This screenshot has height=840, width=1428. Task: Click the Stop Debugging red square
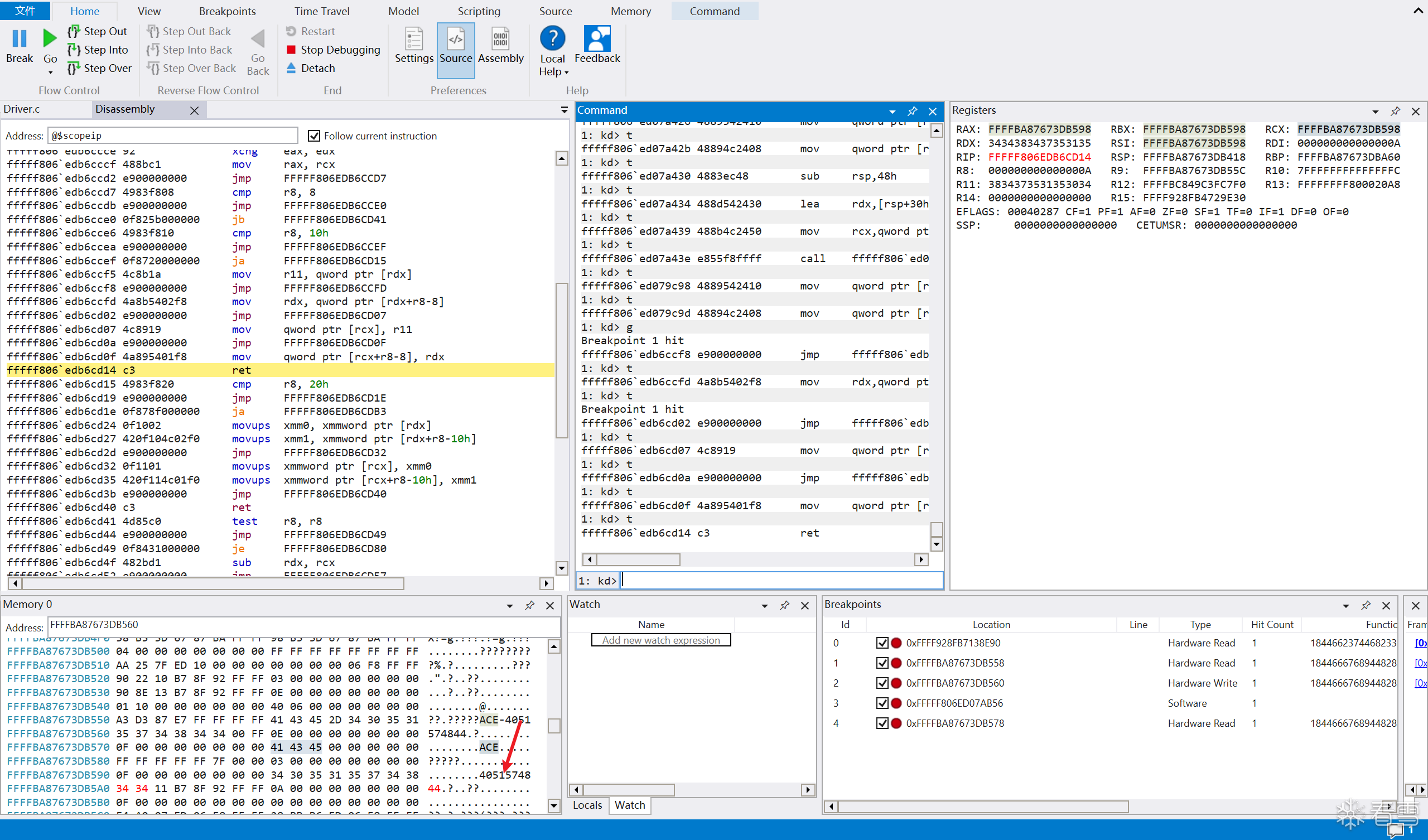(x=291, y=50)
